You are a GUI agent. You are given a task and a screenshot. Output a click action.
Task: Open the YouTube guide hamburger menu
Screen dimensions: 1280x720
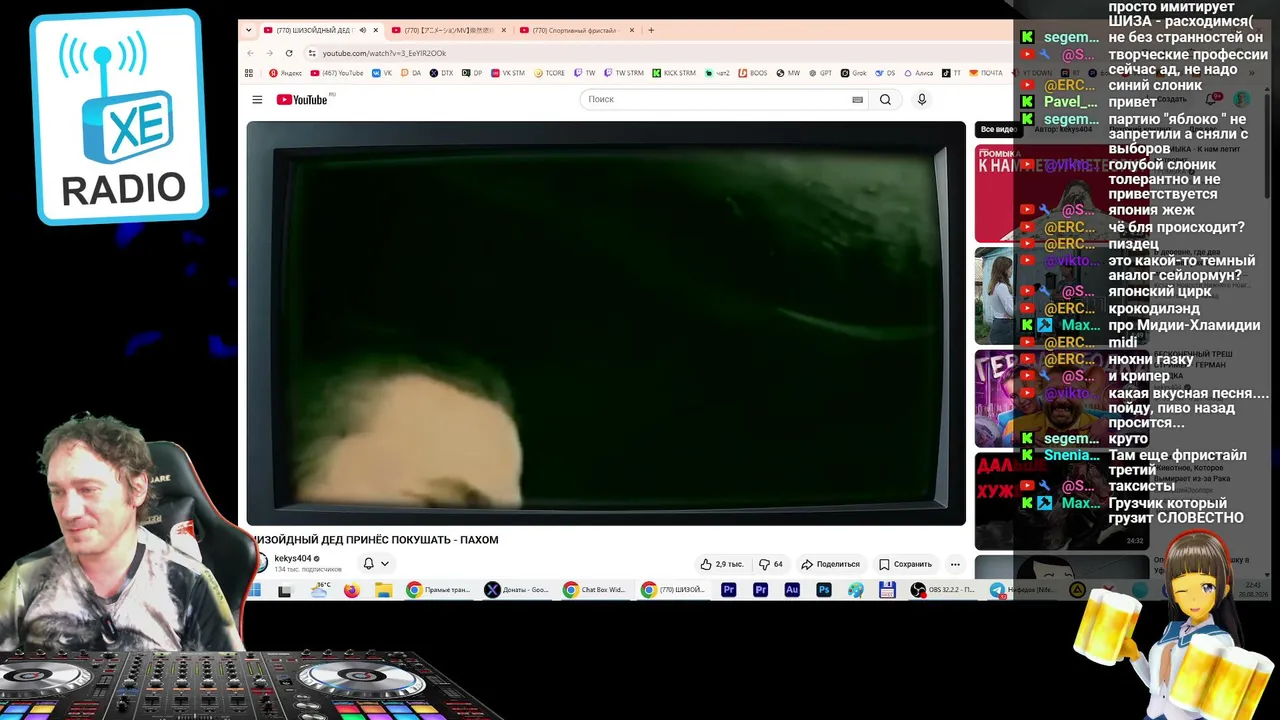point(257,100)
